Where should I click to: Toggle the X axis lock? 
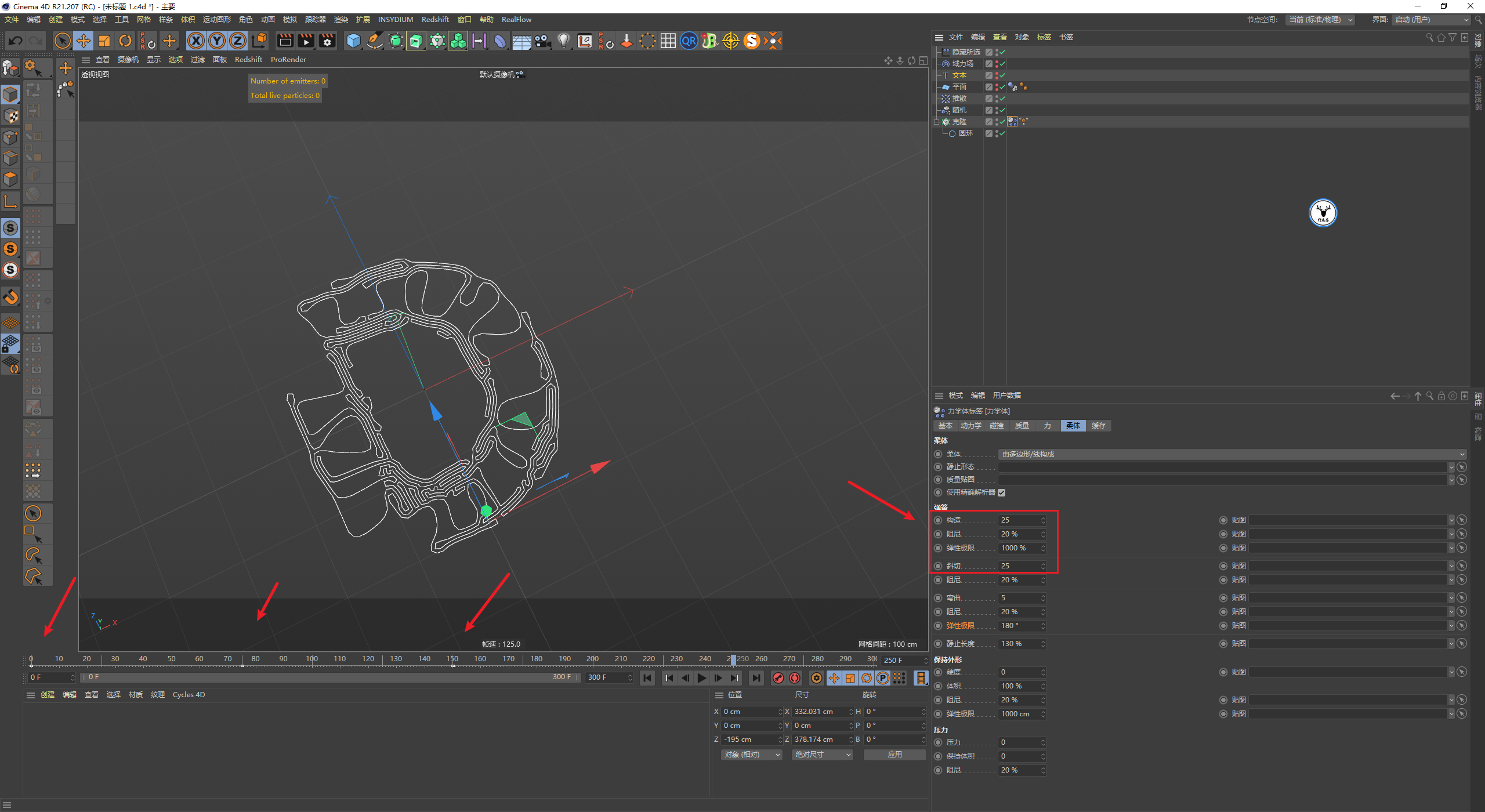pyautogui.click(x=196, y=41)
